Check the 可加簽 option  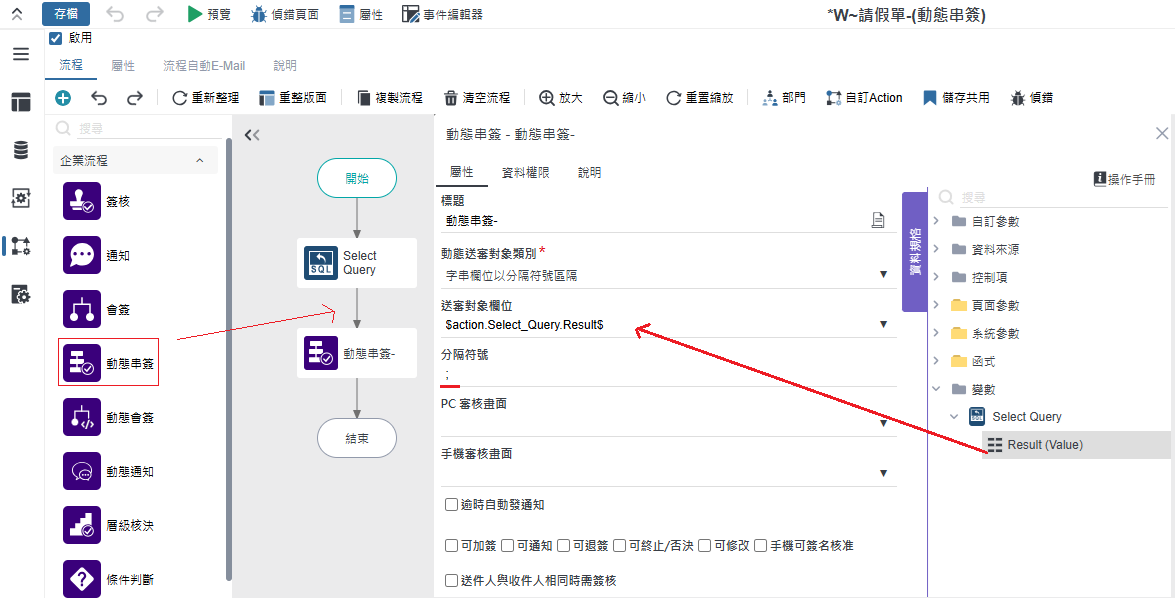pyautogui.click(x=451, y=546)
